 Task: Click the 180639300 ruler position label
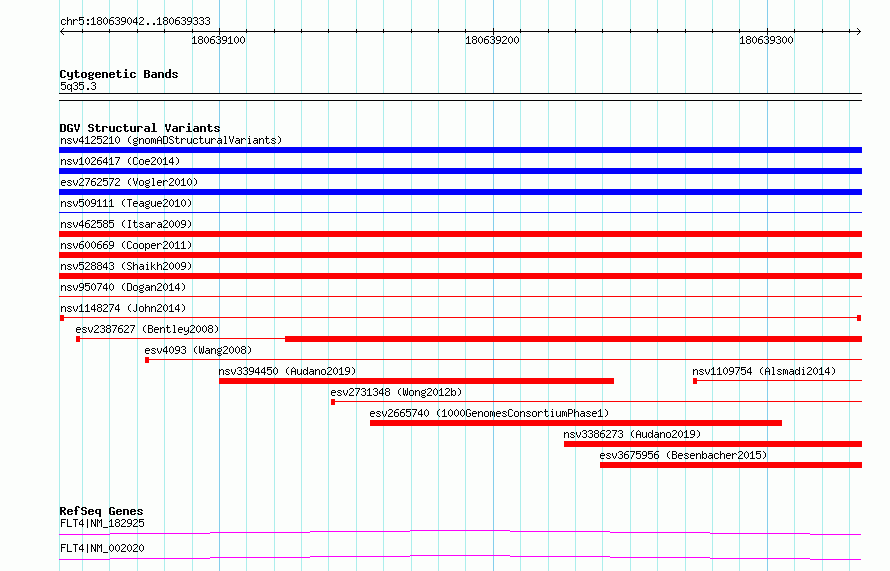[x=766, y=40]
